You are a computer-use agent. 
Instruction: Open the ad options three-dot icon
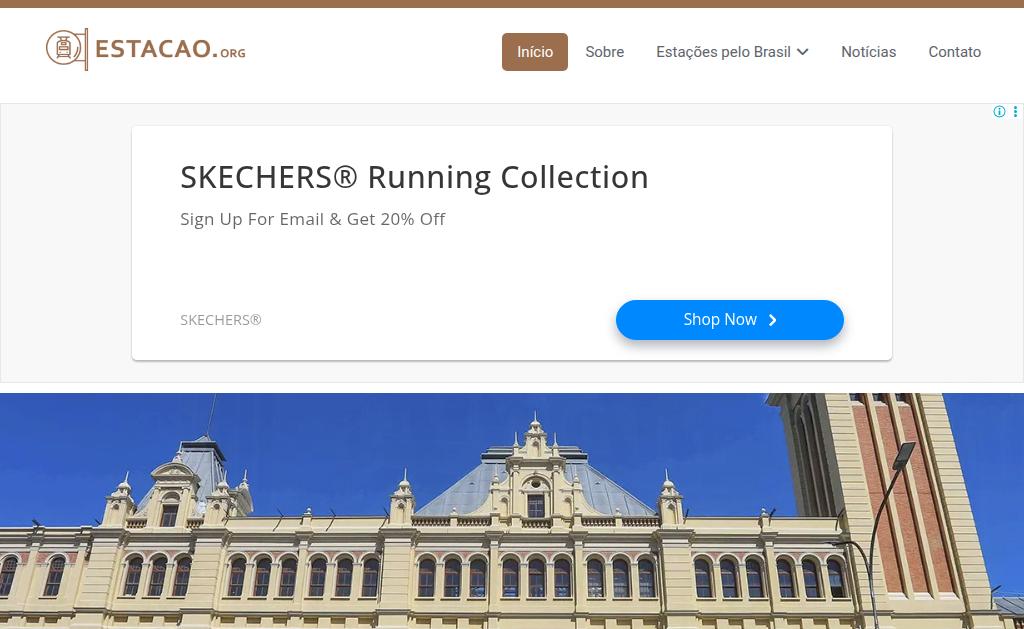1016,112
